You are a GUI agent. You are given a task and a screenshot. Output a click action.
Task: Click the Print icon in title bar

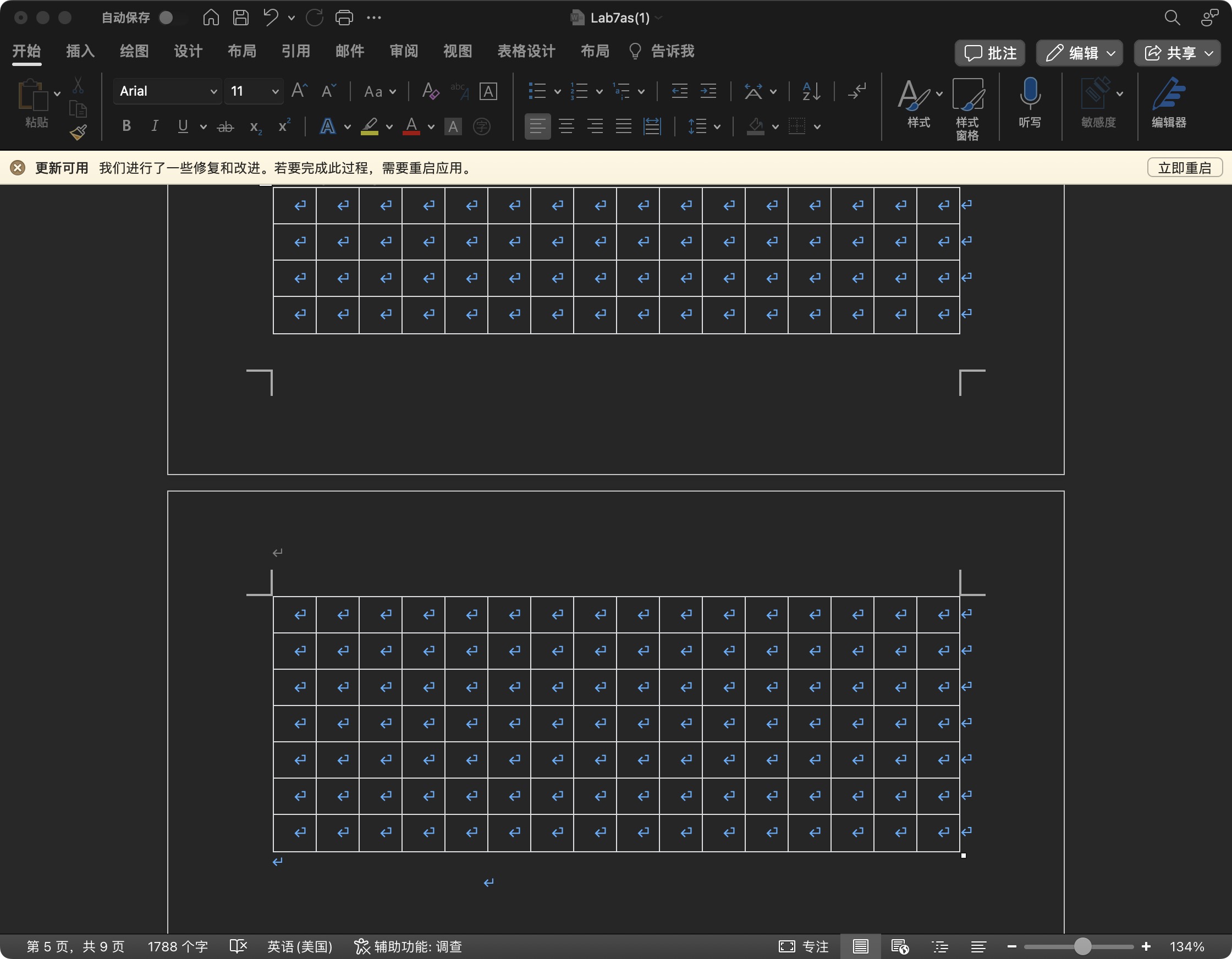click(344, 18)
